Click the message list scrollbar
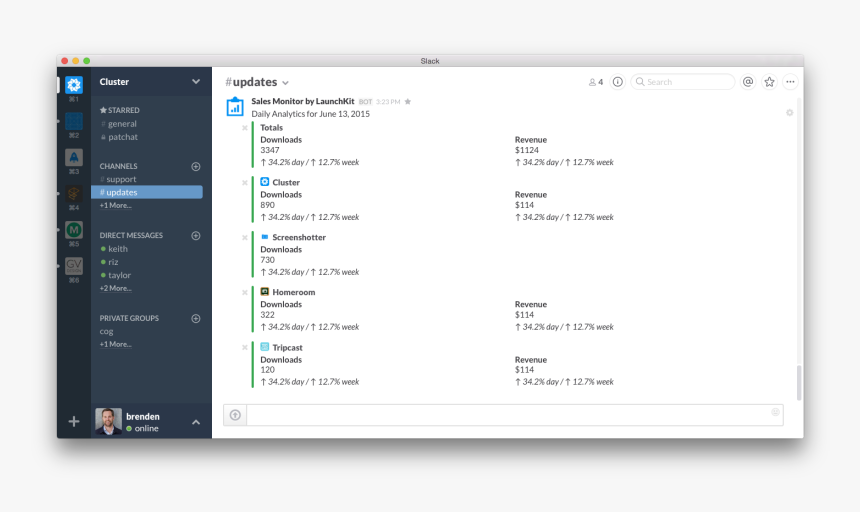 click(799, 383)
